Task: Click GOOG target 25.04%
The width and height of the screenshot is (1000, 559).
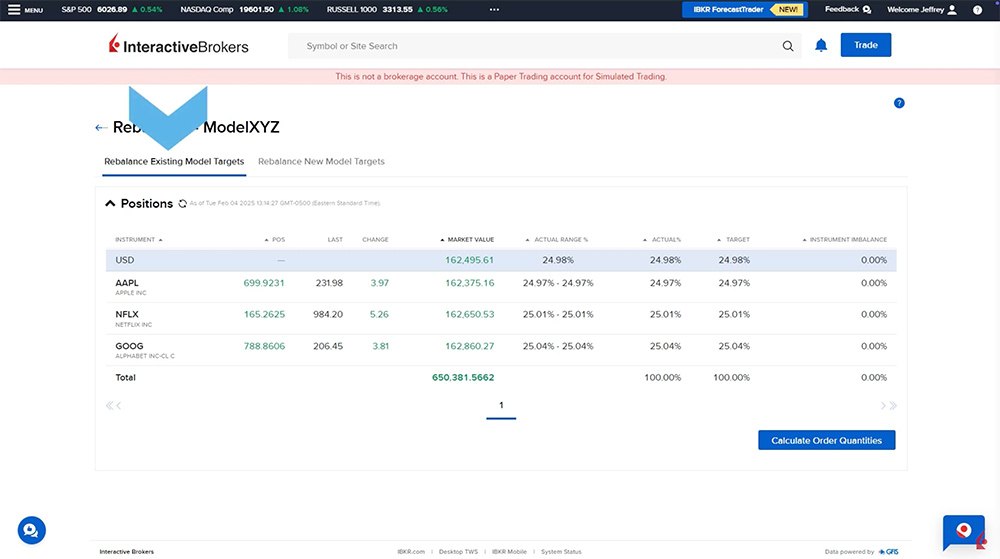Action: (734, 346)
